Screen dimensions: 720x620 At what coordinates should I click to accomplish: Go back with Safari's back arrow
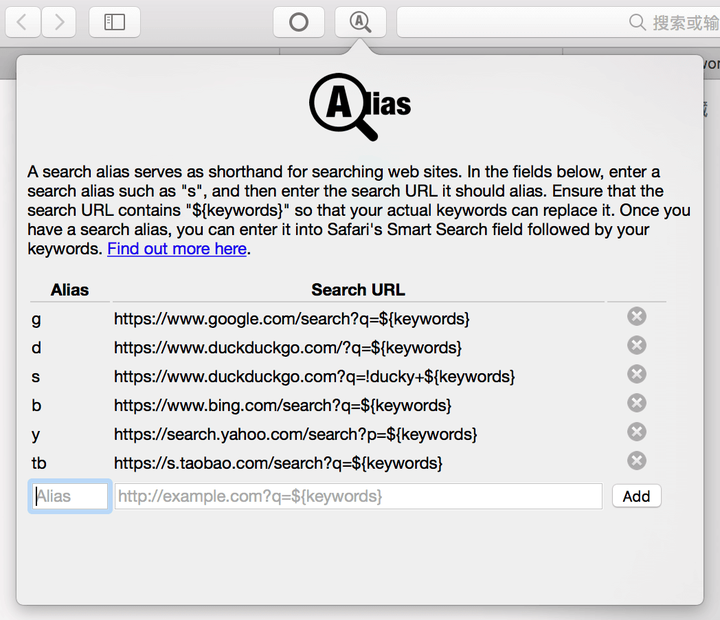pyautogui.click(x=22, y=22)
